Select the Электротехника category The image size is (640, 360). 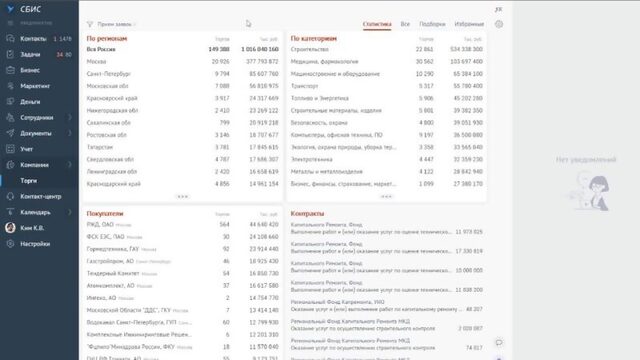[x=387, y=160]
